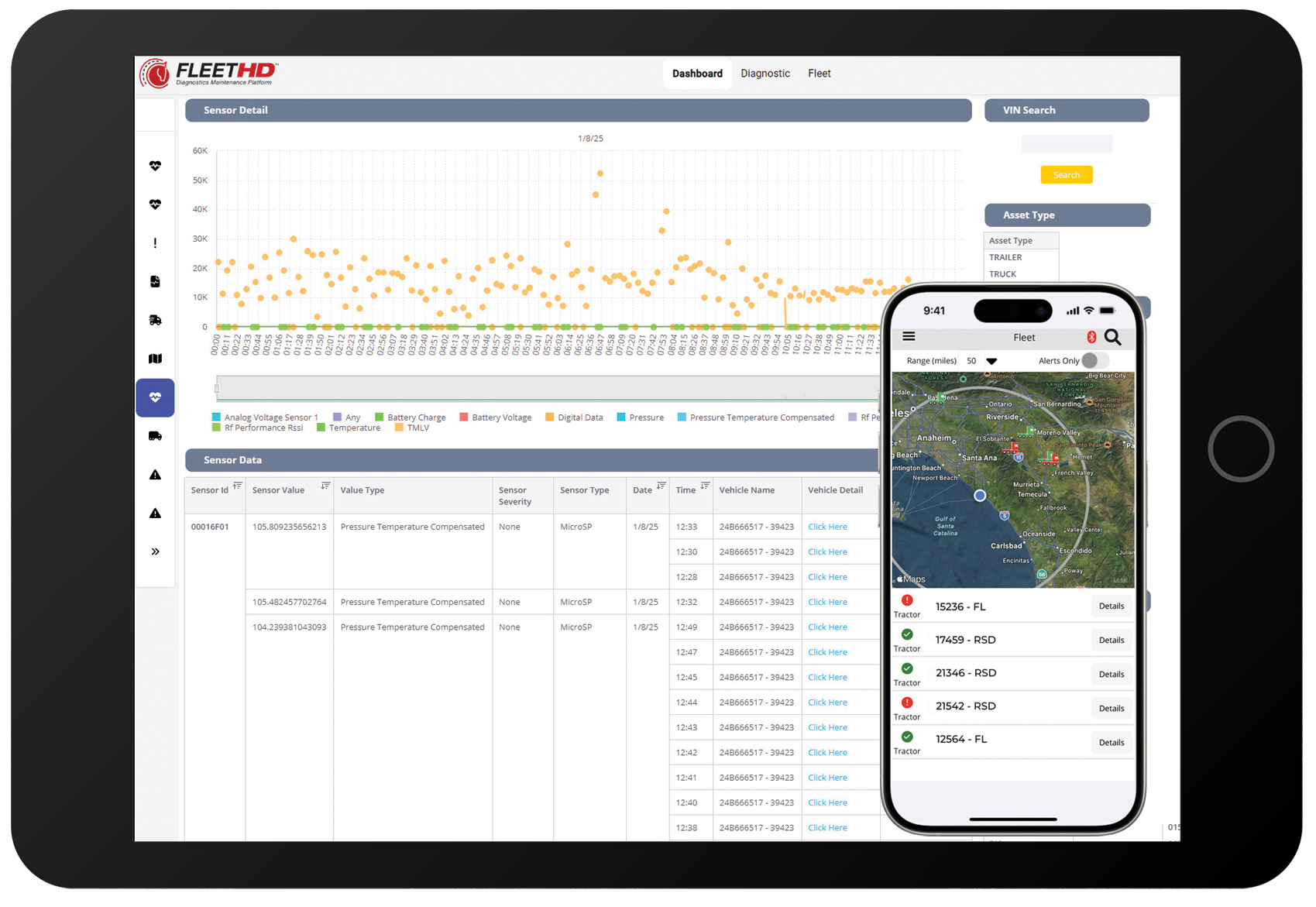Open the document report icon in the sidebar
The height and width of the screenshot is (907, 1316).
coord(155,282)
